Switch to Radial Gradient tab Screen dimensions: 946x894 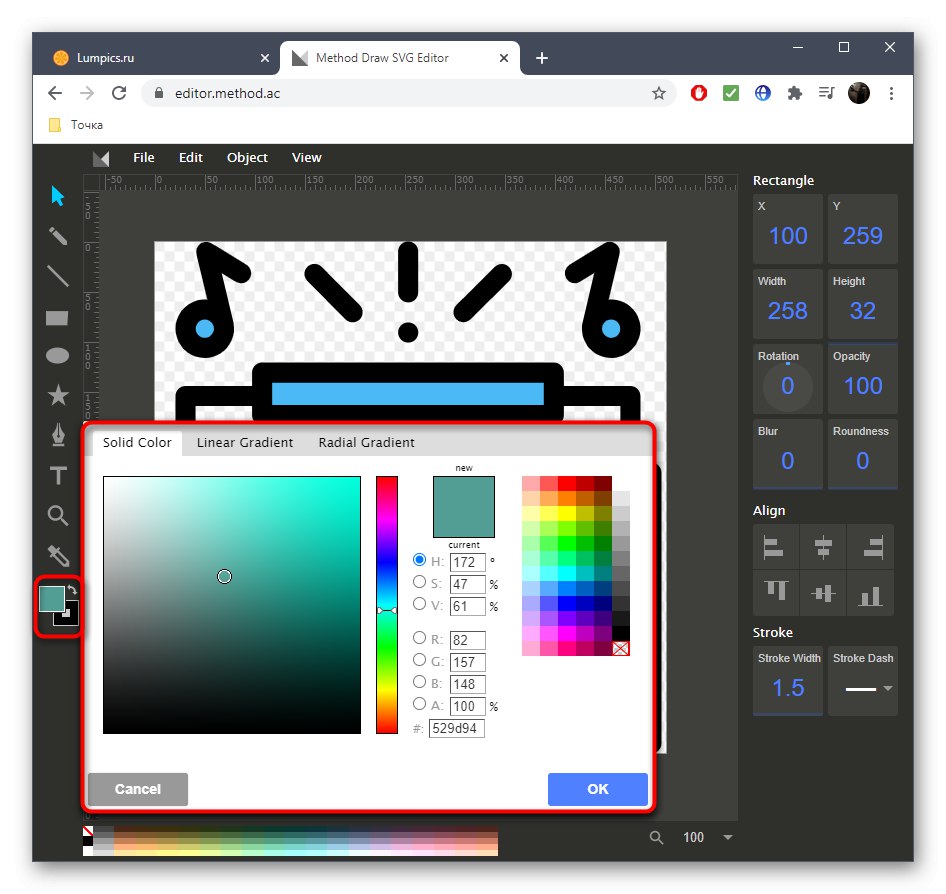pyautogui.click(x=367, y=443)
